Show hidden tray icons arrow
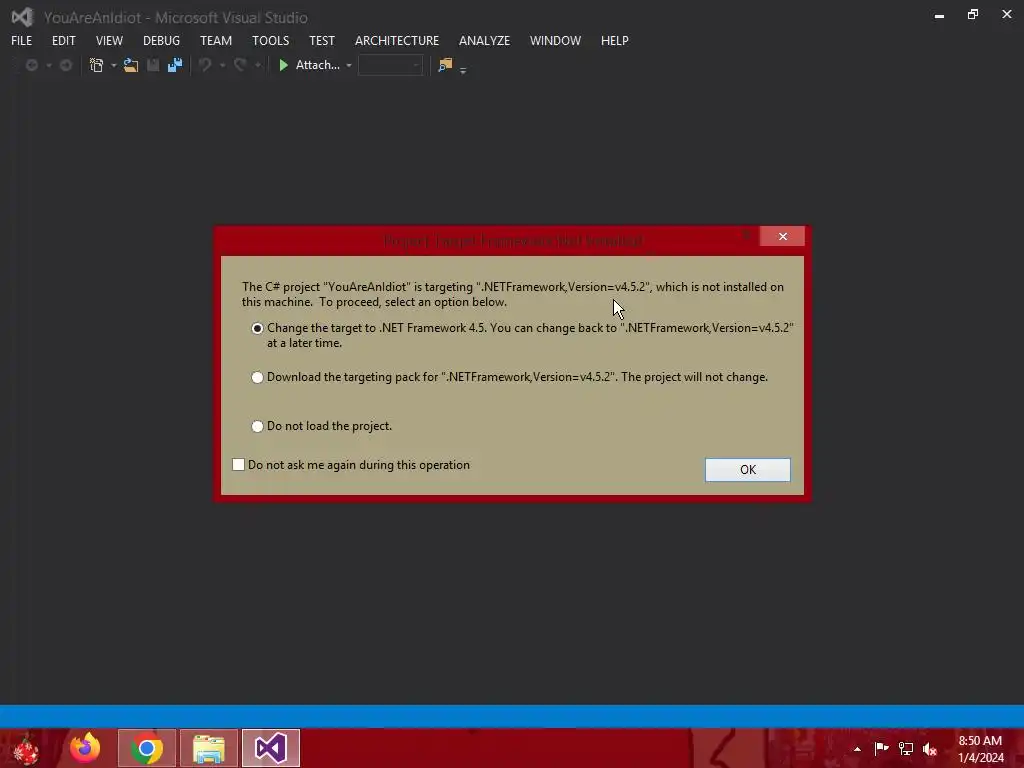Viewport: 1024px width, 768px height. tap(857, 749)
